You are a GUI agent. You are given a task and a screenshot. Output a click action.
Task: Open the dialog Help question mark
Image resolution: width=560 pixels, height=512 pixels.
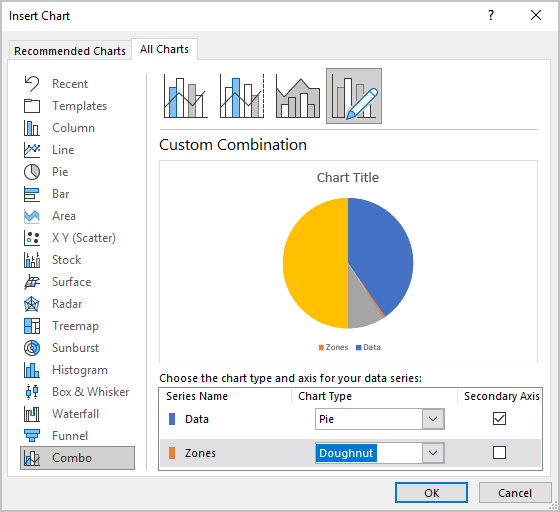[491, 15]
